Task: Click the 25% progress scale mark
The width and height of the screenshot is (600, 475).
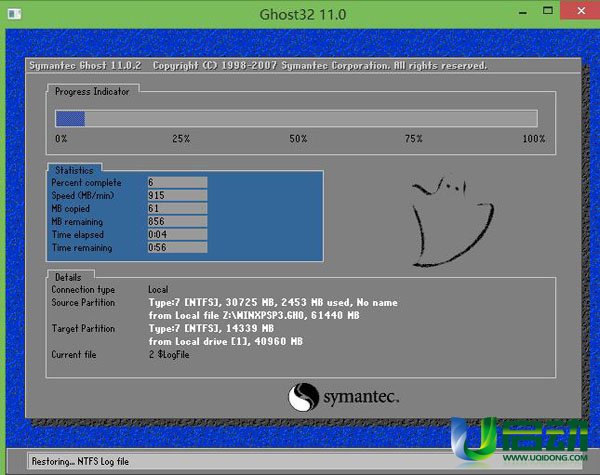Action: pyautogui.click(x=181, y=139)
